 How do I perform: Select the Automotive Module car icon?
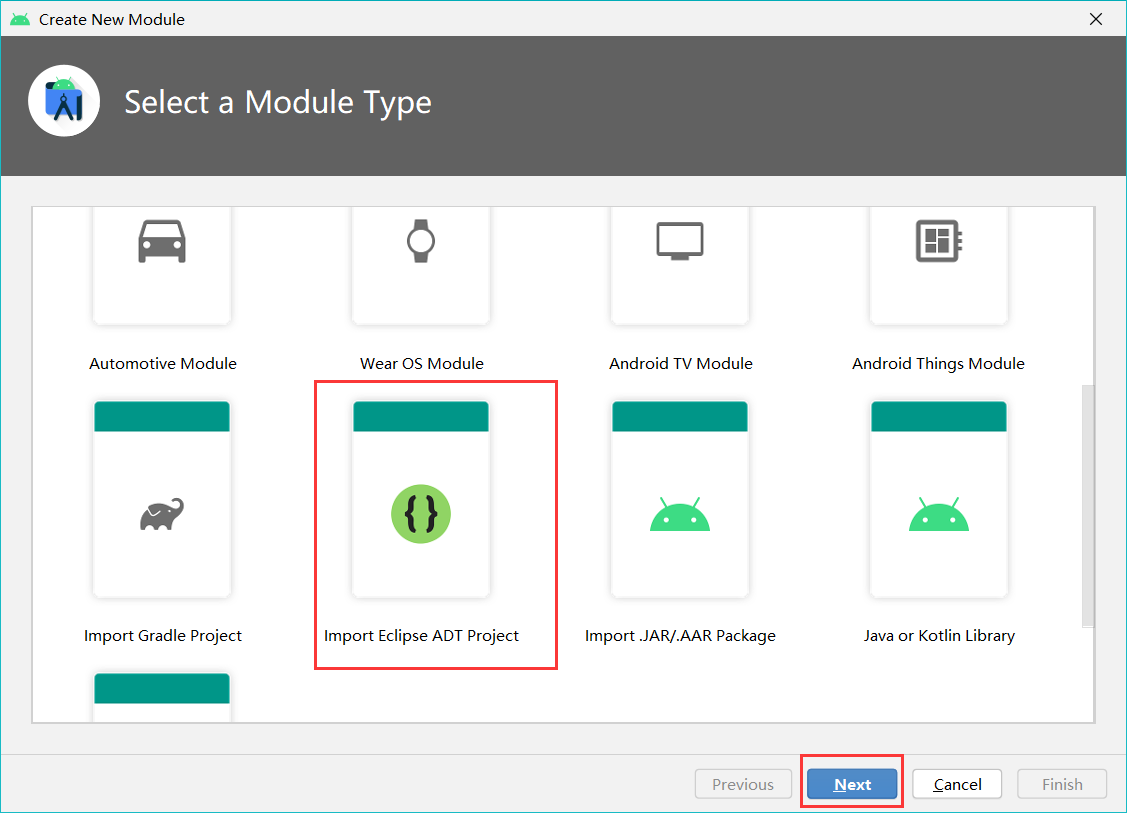(x=162, y=242)
